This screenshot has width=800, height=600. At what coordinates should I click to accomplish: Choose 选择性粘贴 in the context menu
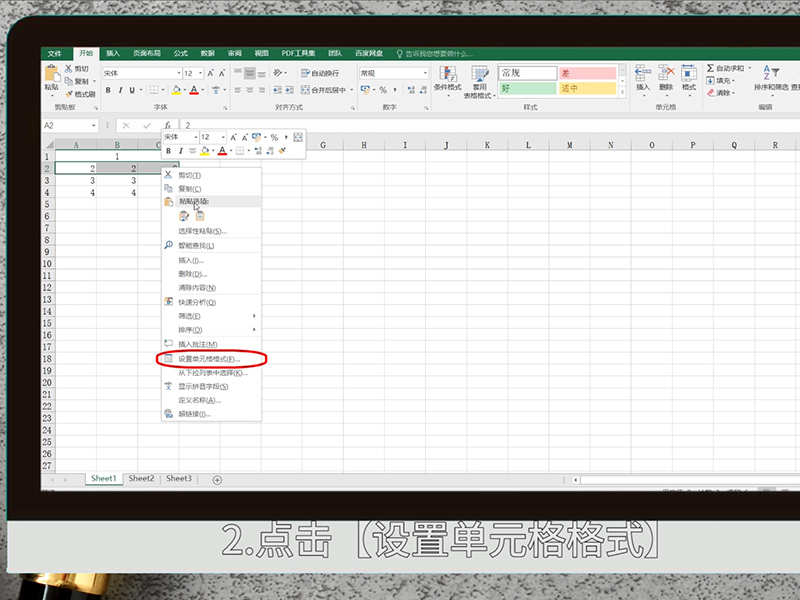tap(211, 231)
